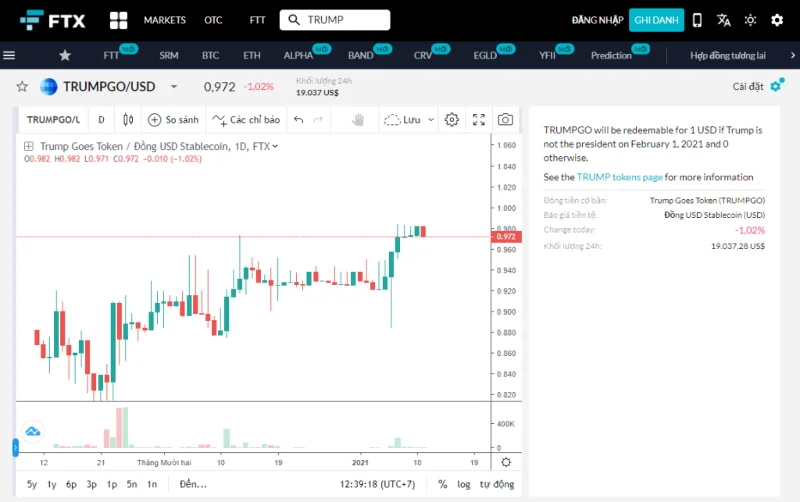Screen dimensions: 800x502
Task: Open the top-bar settings gear
Action: pos(777,20)
